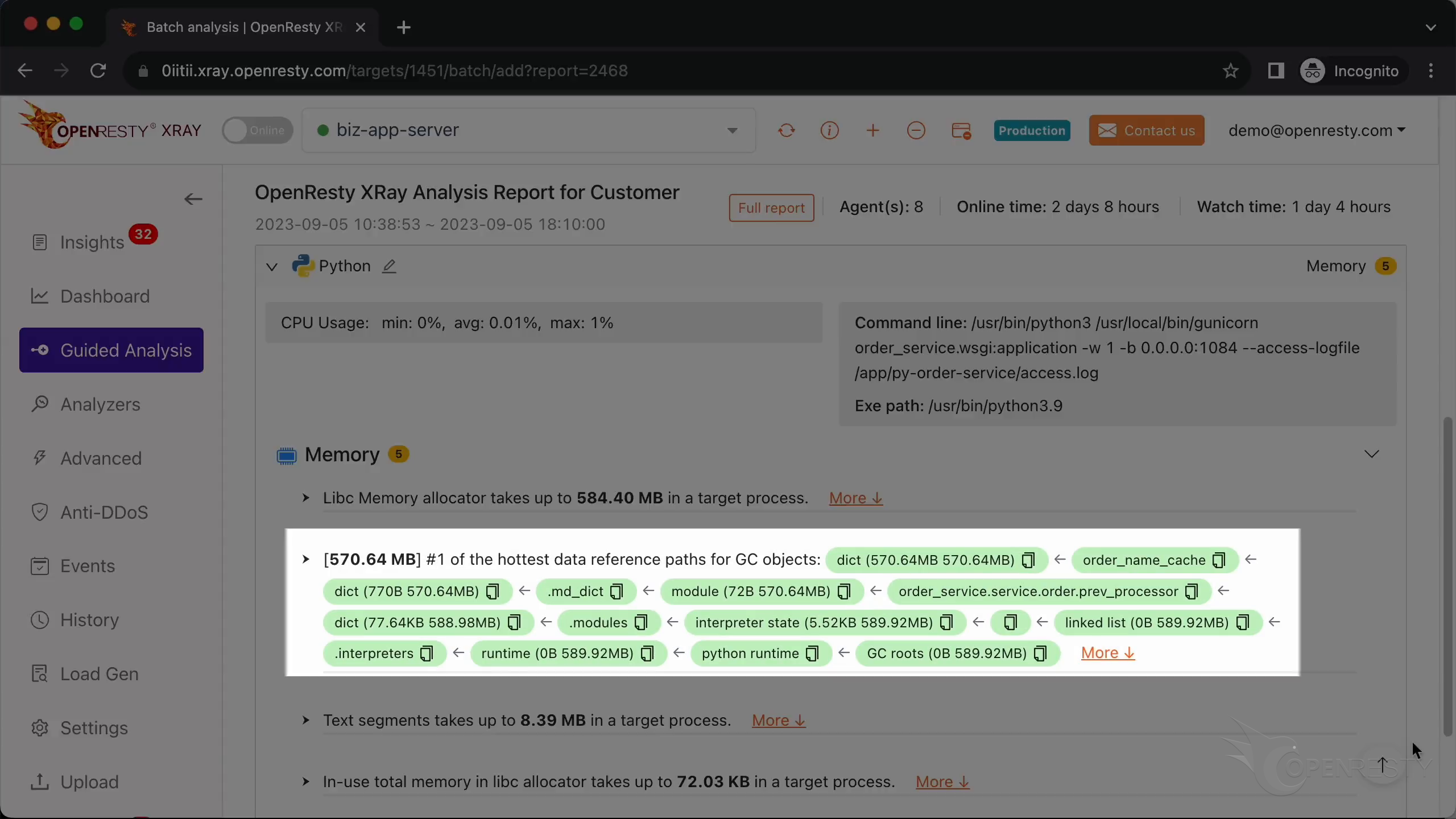Click the page vertical scrollbar

pos(1448,577)
